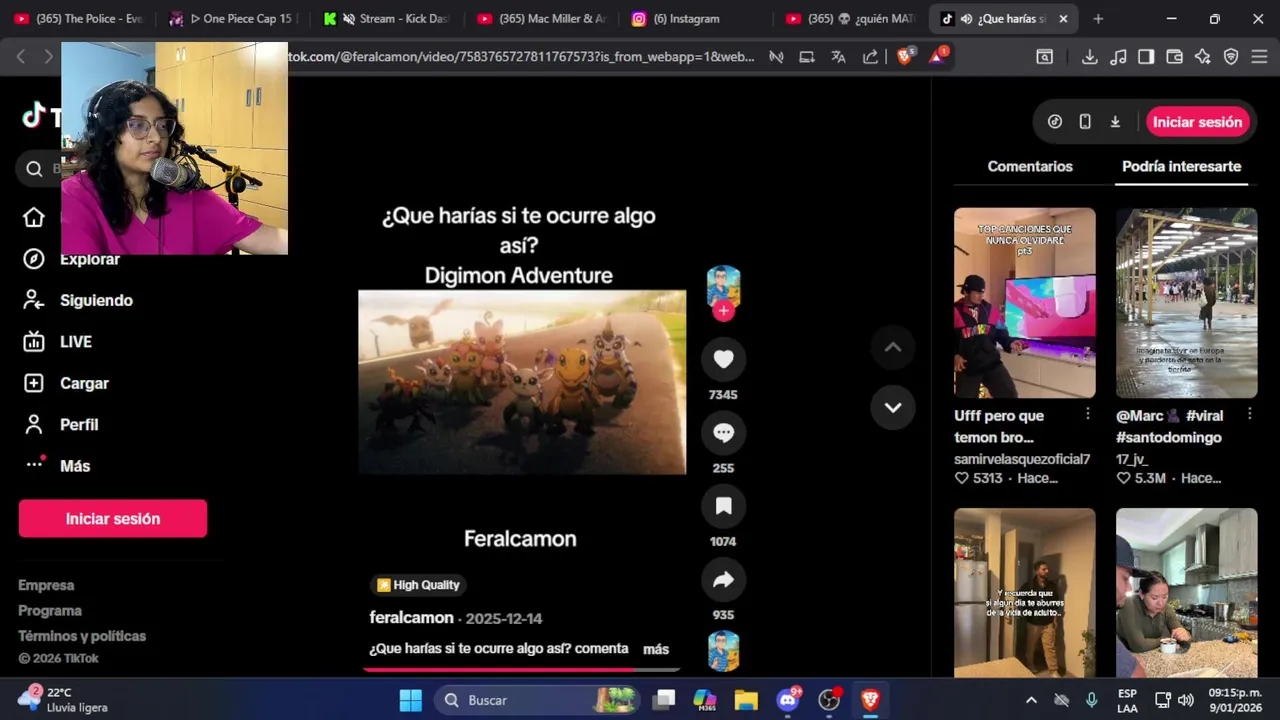
Task: Switch to the Comentarios tab
Action: click(x=1030, y=166)
